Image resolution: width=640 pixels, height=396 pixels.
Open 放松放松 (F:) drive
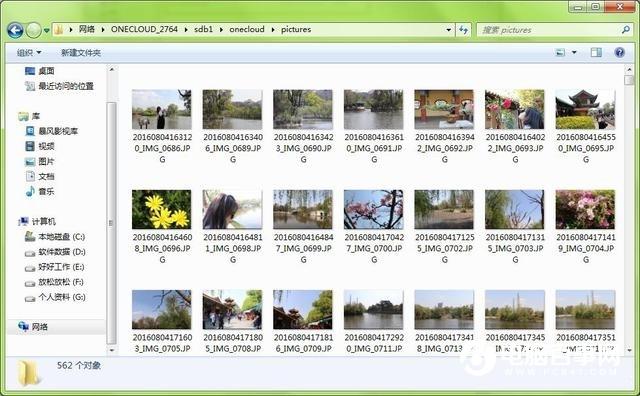pyautogui.click(x=54, y=282)
